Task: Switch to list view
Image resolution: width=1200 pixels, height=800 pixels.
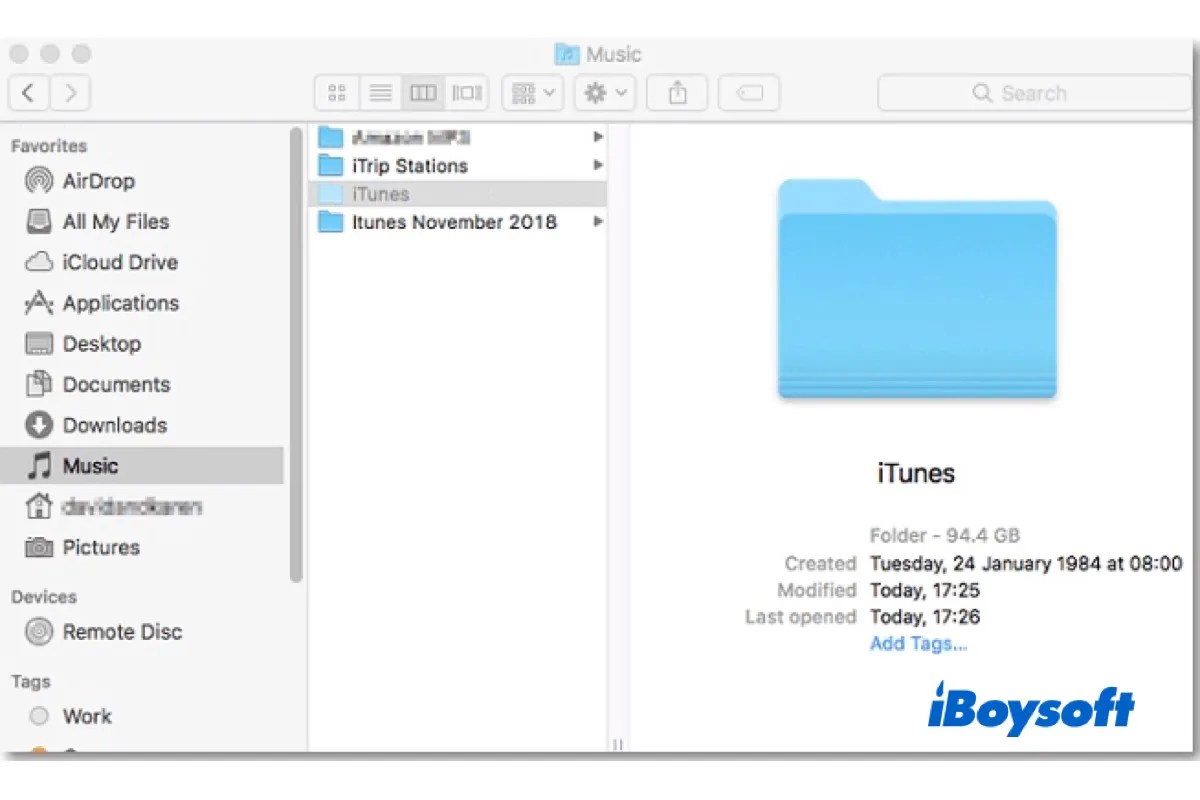Action: click(x=380, y=92)
